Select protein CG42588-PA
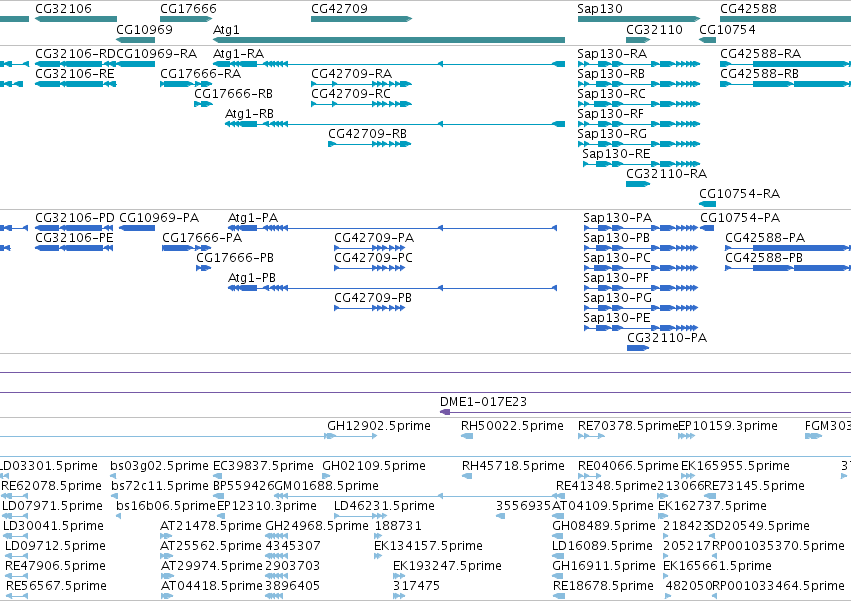 pyautogui.click(x=788, y=248)
